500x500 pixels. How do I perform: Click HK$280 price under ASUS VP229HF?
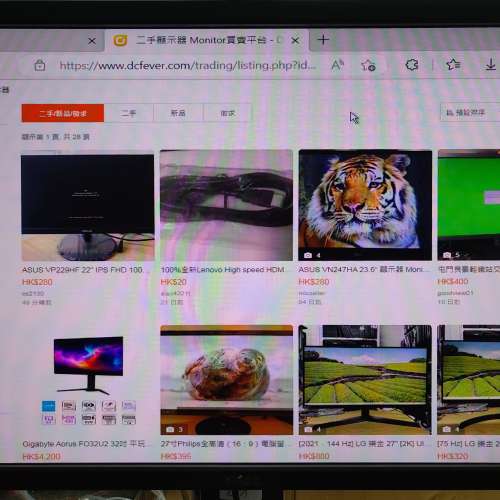coord(37,282)
